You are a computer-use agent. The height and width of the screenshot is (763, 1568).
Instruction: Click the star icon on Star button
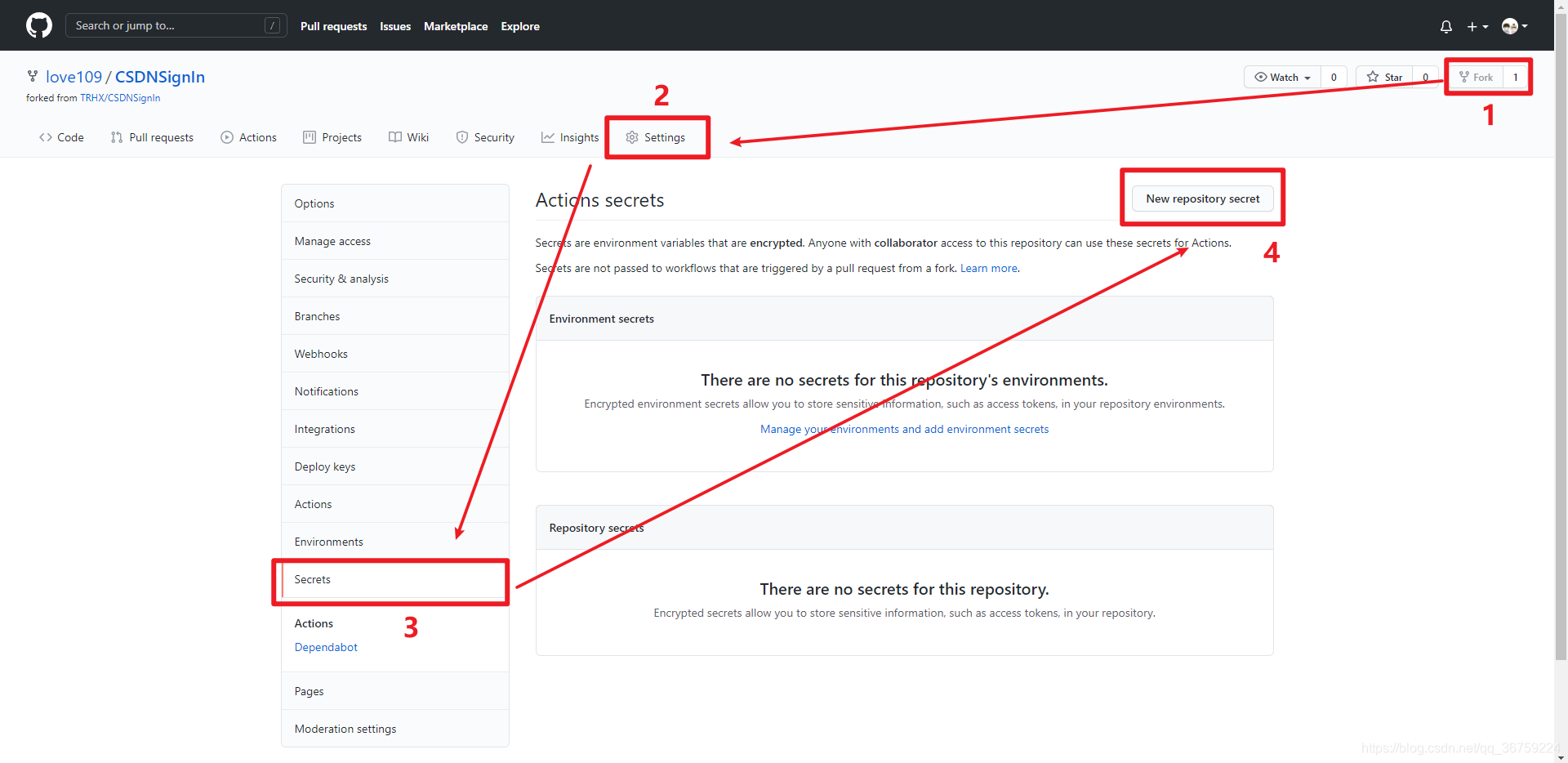1373,77
